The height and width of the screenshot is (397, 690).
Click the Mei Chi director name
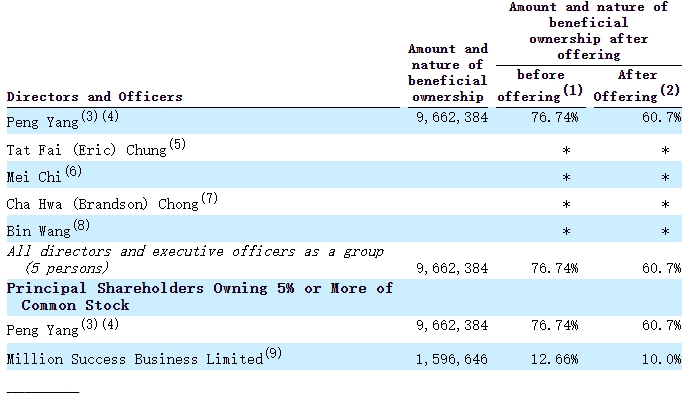34,177
